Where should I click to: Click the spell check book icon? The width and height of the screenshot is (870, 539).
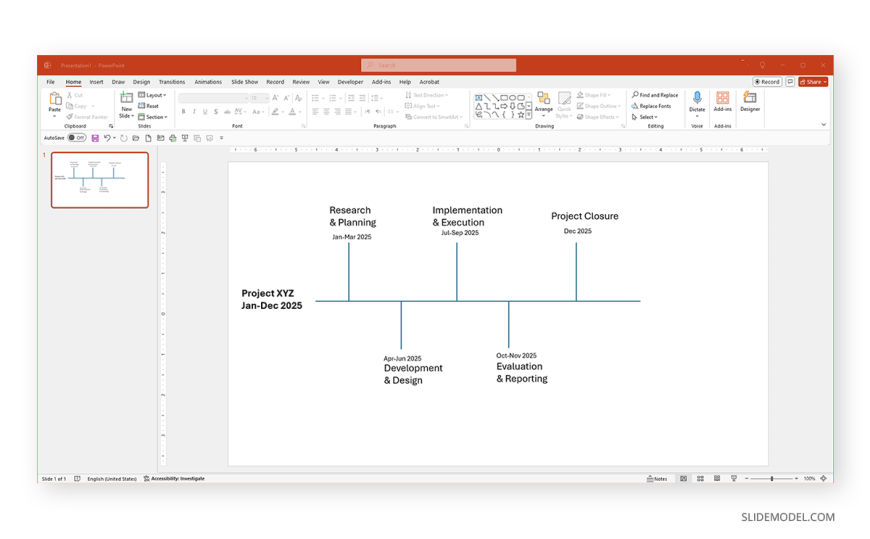point(77,478)
